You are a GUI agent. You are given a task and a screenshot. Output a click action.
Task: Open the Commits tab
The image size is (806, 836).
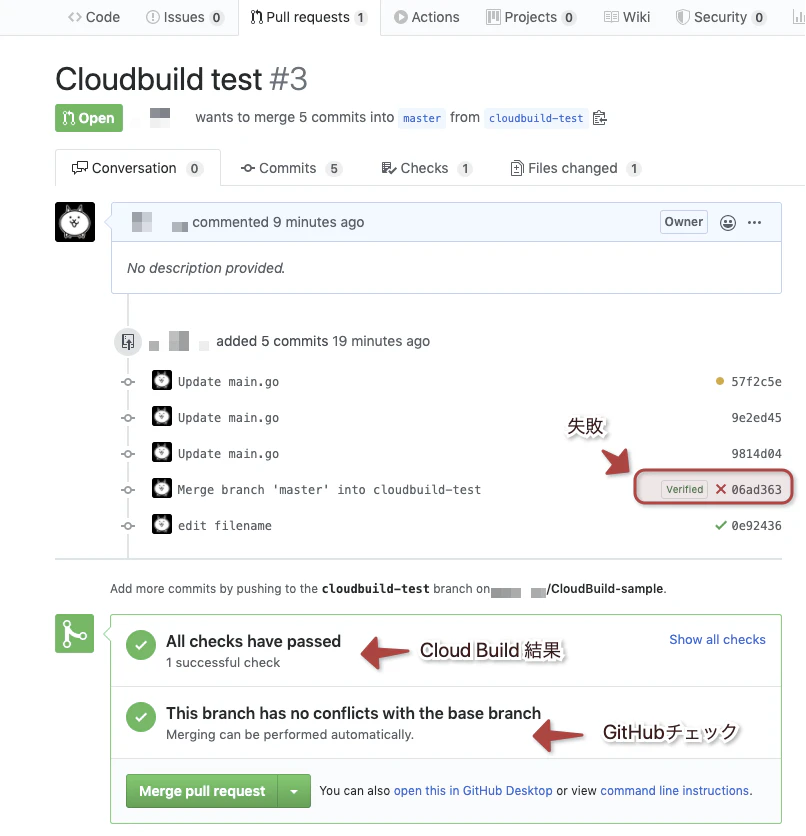[291, 168]
